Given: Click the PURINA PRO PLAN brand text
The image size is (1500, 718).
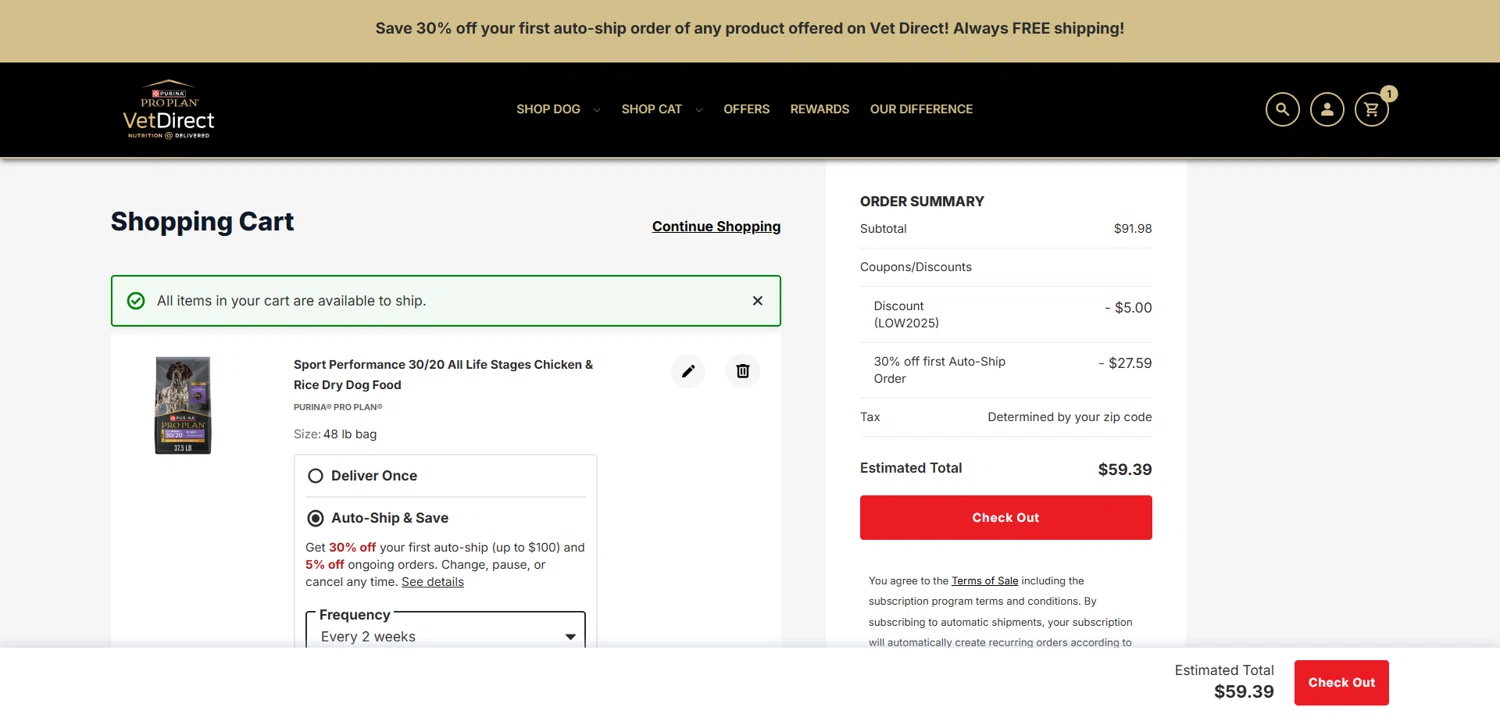Looking at the screenshot, I should click(338, 407).
